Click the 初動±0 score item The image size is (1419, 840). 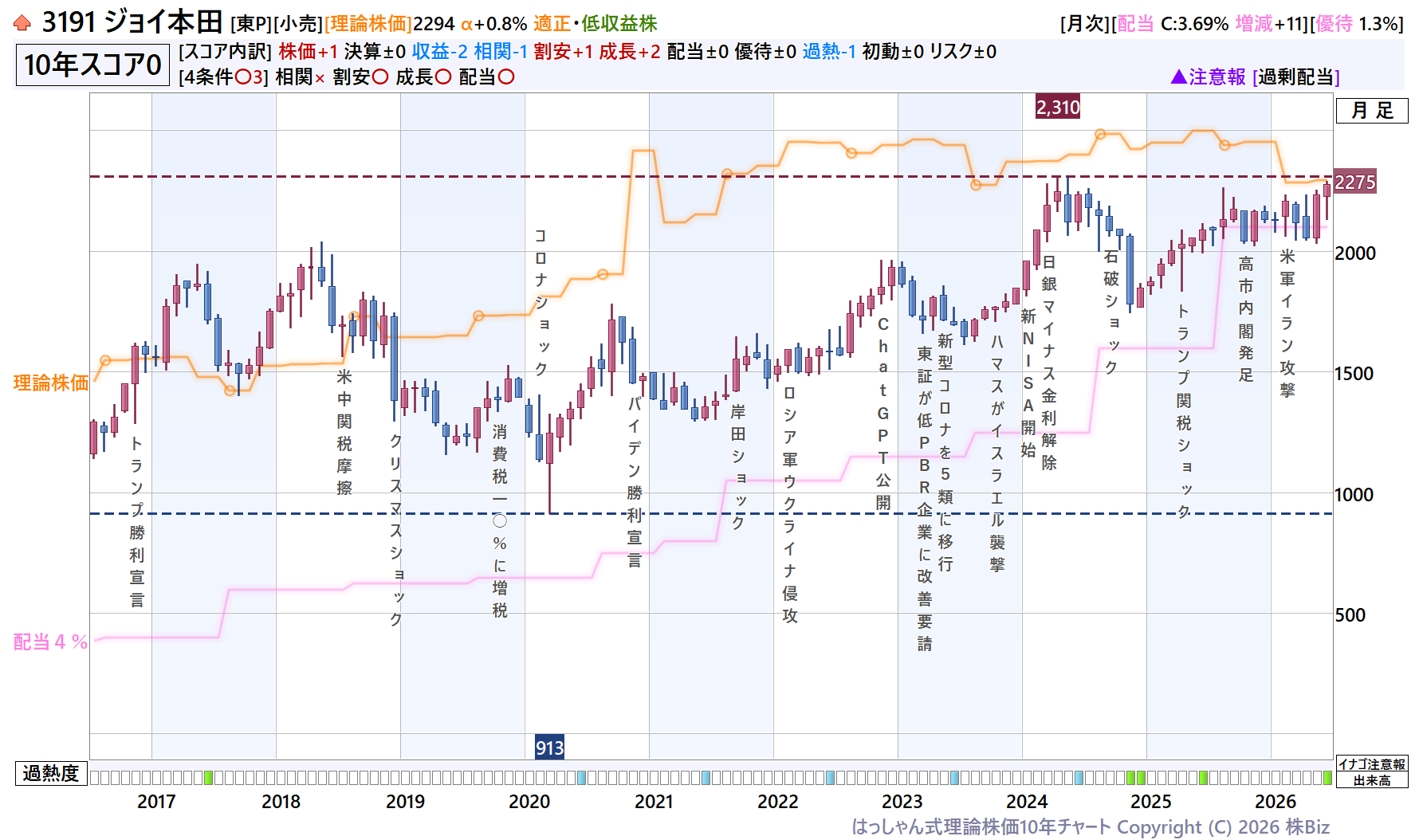click(x=893, y=52)
